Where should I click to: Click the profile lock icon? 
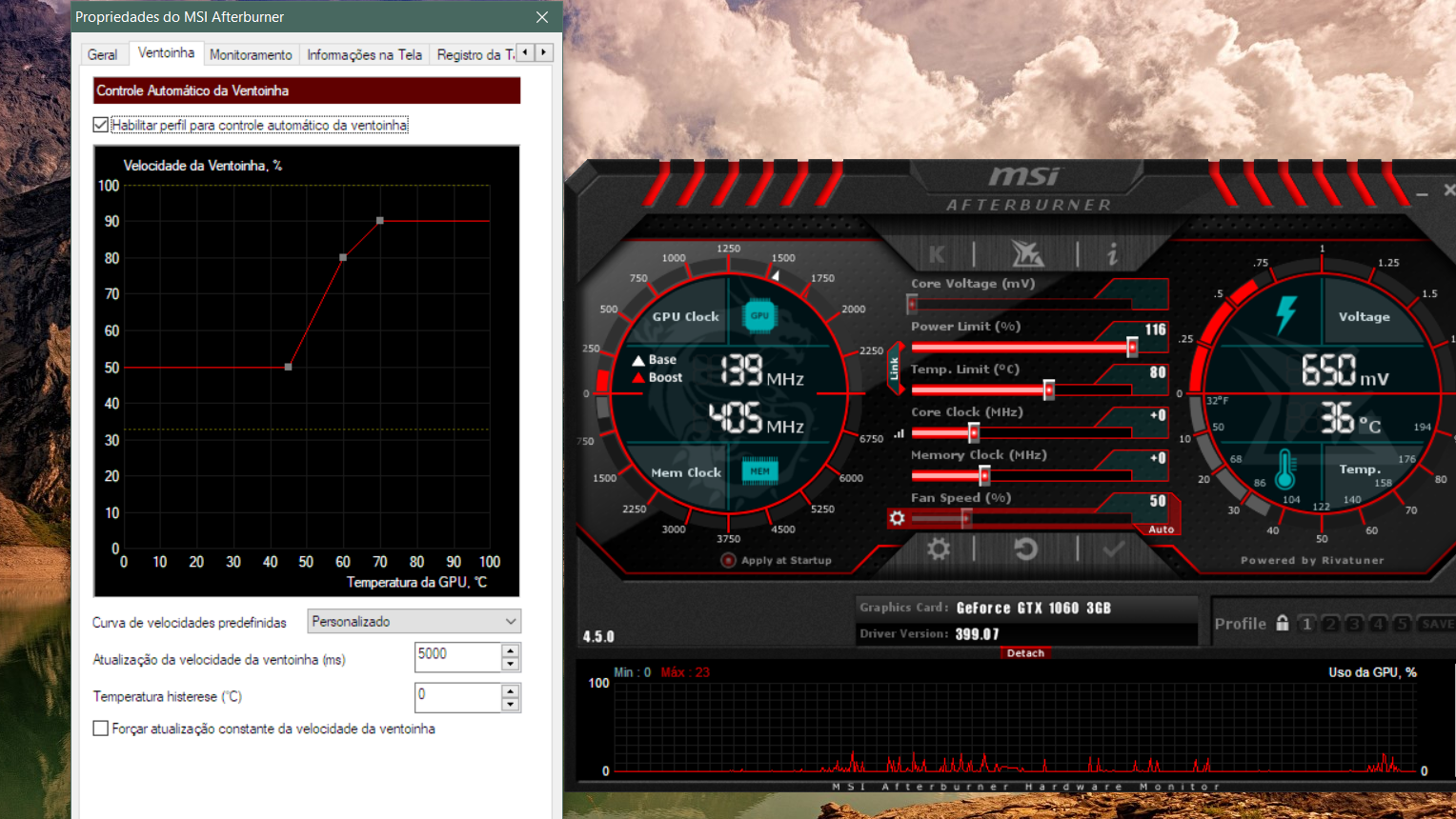pos(1283,623)
